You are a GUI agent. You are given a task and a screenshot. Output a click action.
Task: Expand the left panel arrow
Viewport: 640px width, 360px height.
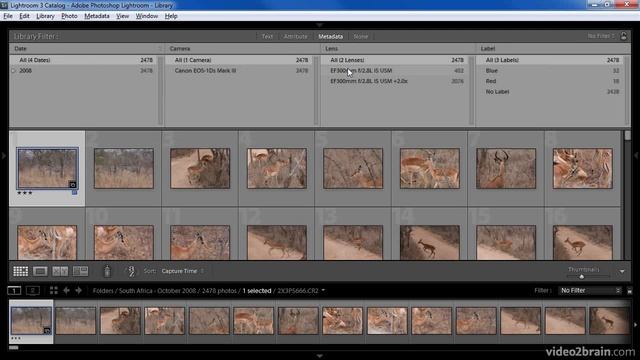(3, 156)
